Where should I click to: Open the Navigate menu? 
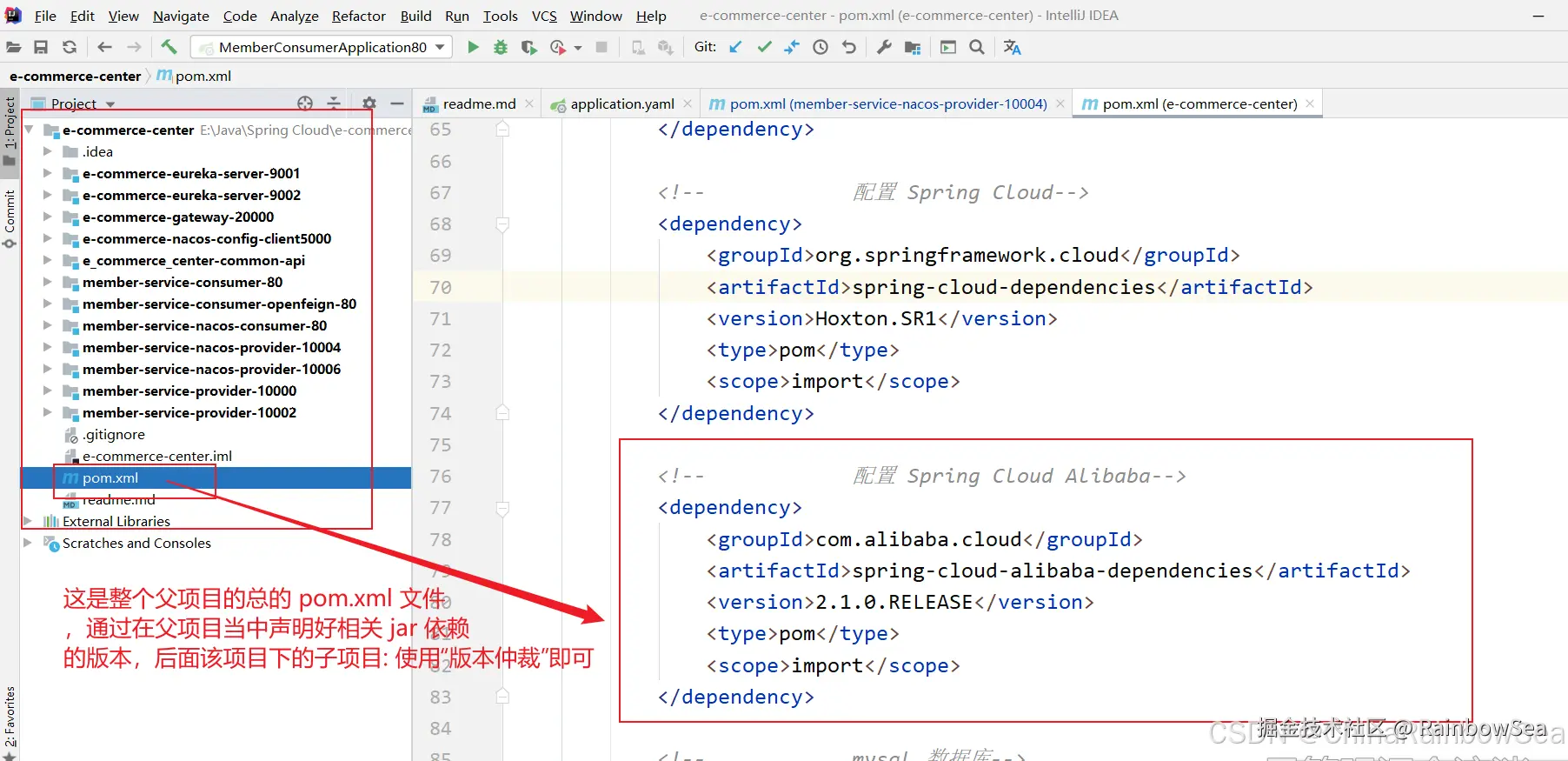point(181,16)
